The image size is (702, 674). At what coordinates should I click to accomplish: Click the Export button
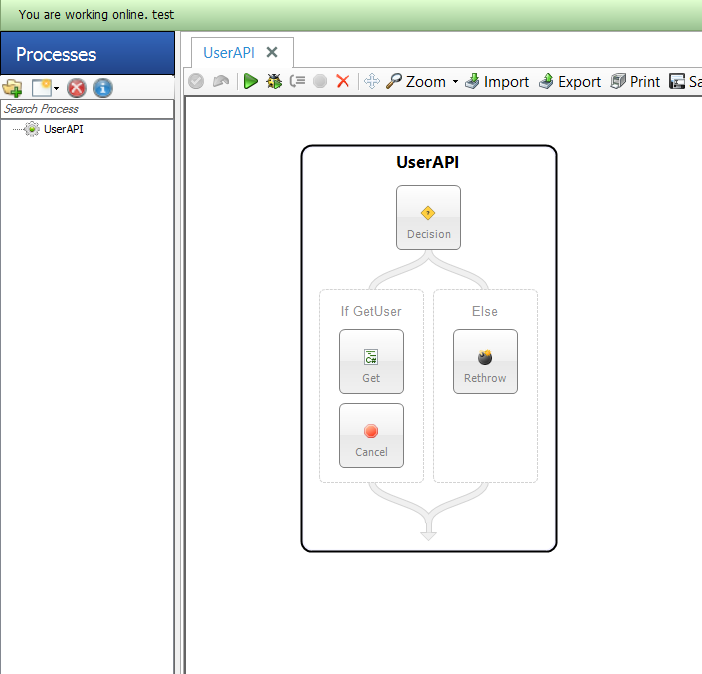(x=570, y=82)
